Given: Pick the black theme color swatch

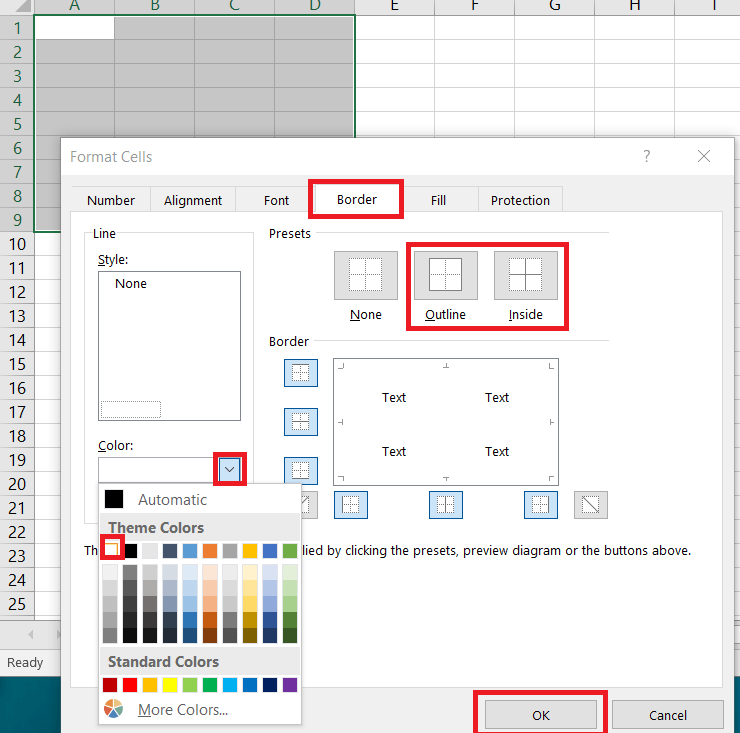Looking at the screenshot, I should pyautogui.click(x=130, y=550).
